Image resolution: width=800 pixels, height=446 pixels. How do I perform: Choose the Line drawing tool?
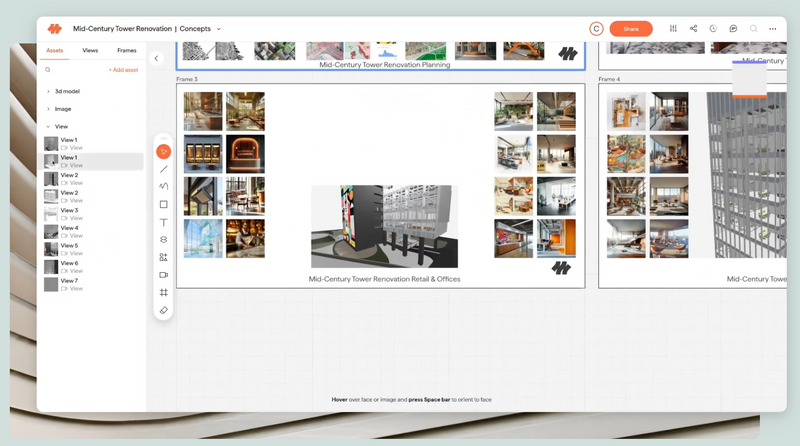tap(163, 169)
